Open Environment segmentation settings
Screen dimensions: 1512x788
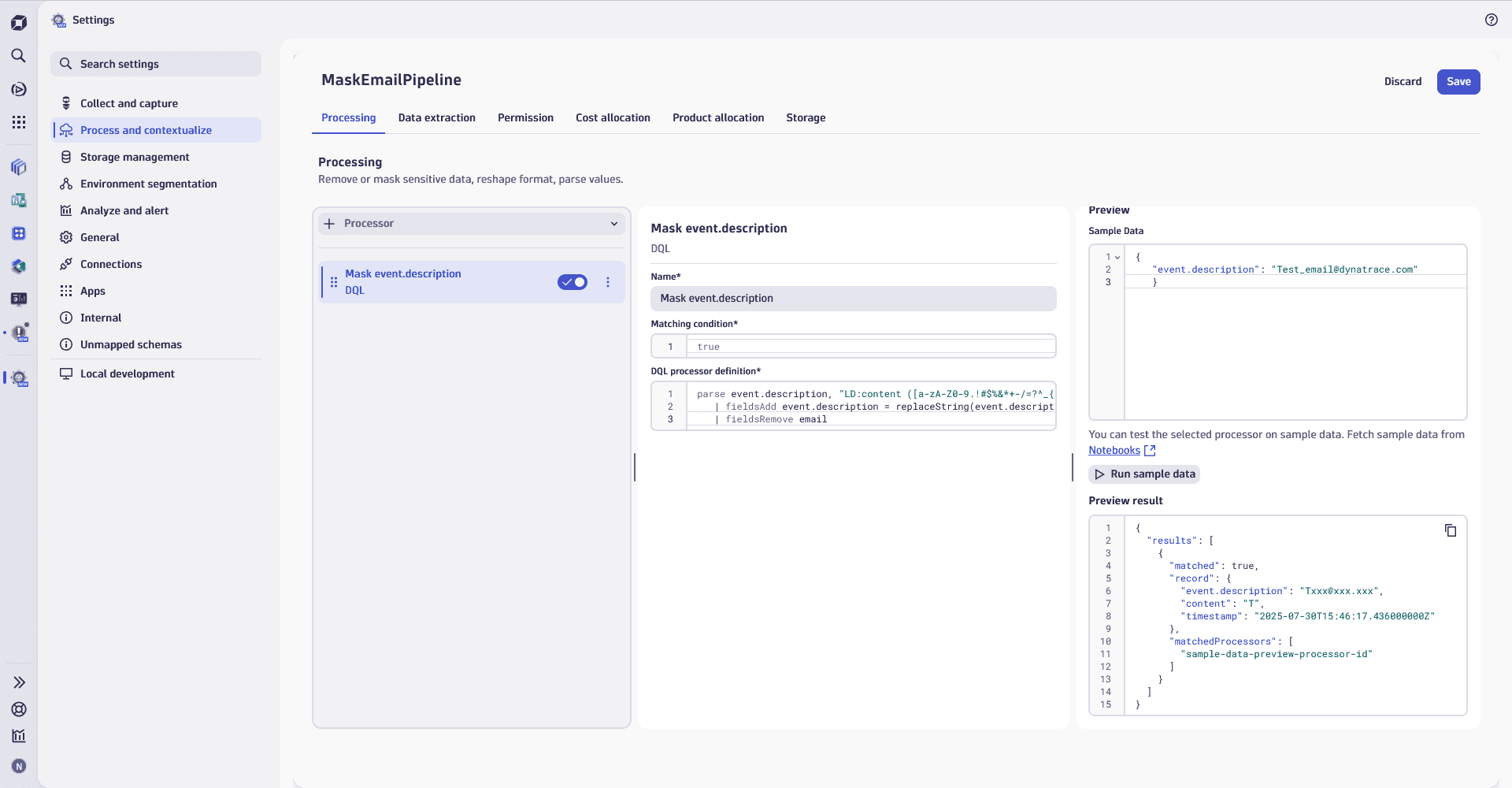coord(156,184)
